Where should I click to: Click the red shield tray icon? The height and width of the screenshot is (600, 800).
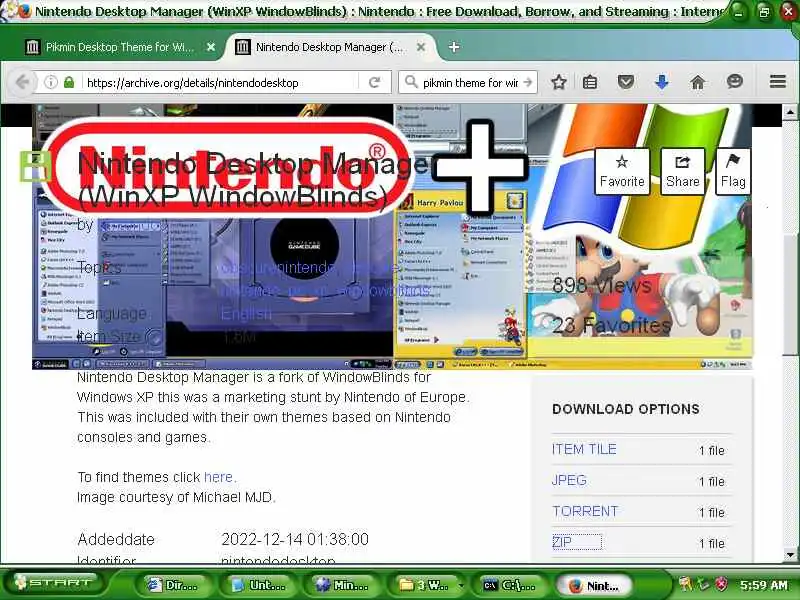[x=721, y=584]
